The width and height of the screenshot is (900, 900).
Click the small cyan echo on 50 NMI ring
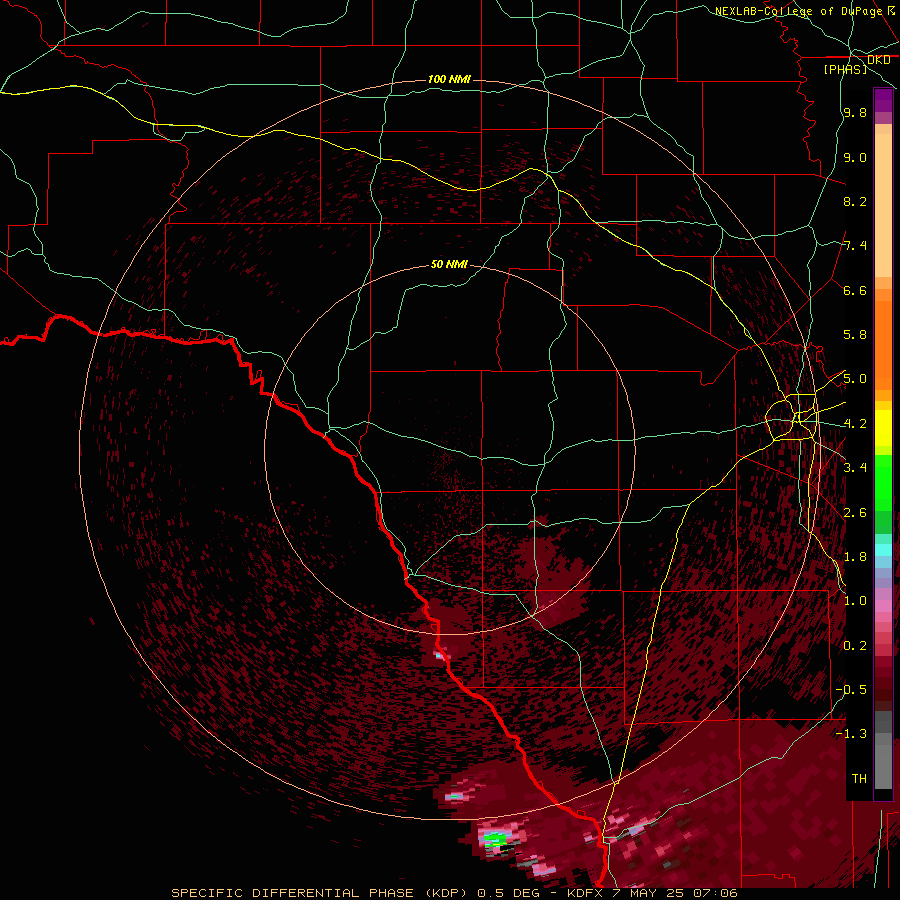coord(440,655)
